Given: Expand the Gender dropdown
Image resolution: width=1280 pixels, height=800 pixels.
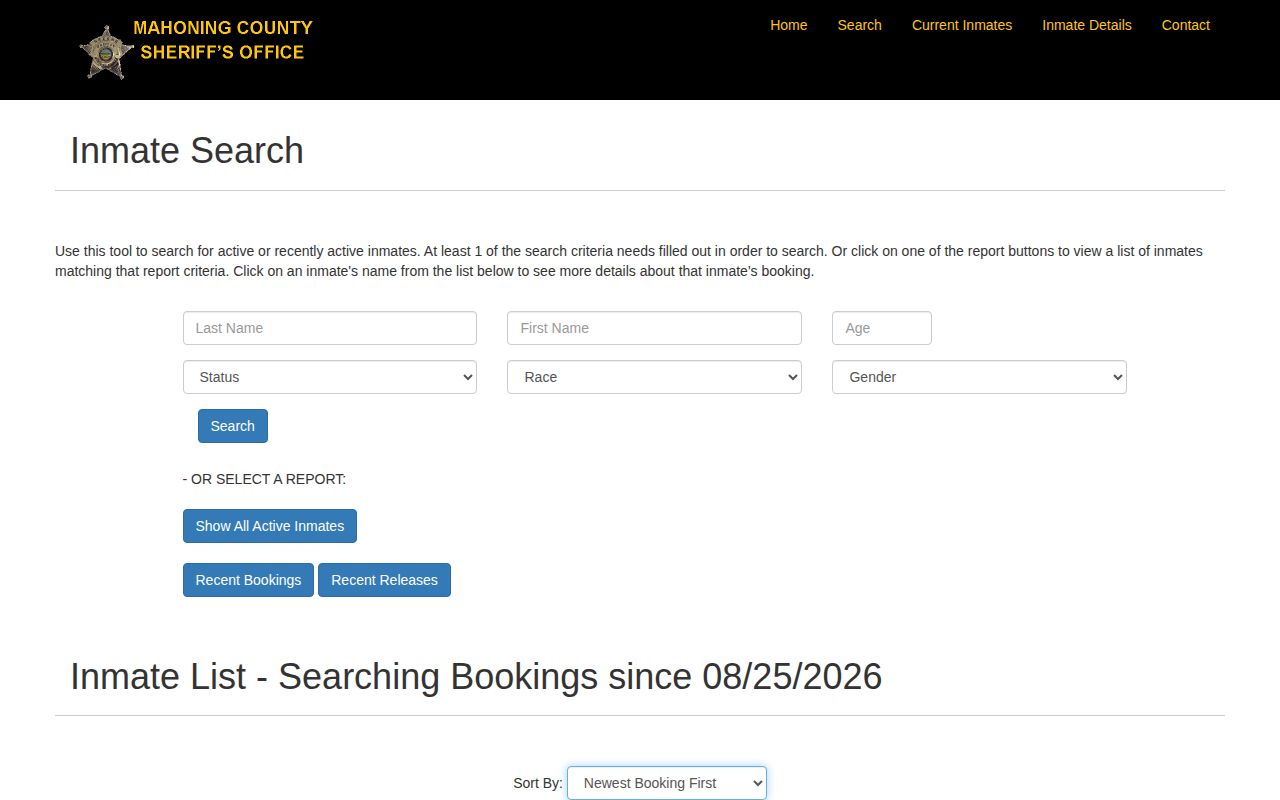Looking at the screenshot, I should [979, 377].
